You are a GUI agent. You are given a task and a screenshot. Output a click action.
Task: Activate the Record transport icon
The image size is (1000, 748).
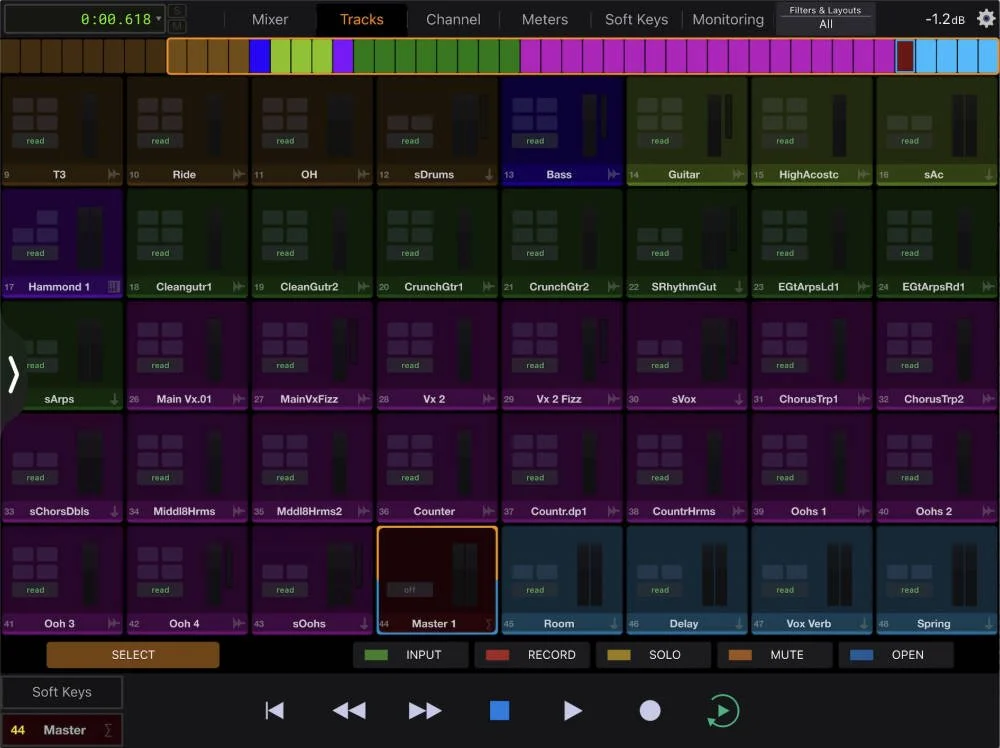click(650, 710)
